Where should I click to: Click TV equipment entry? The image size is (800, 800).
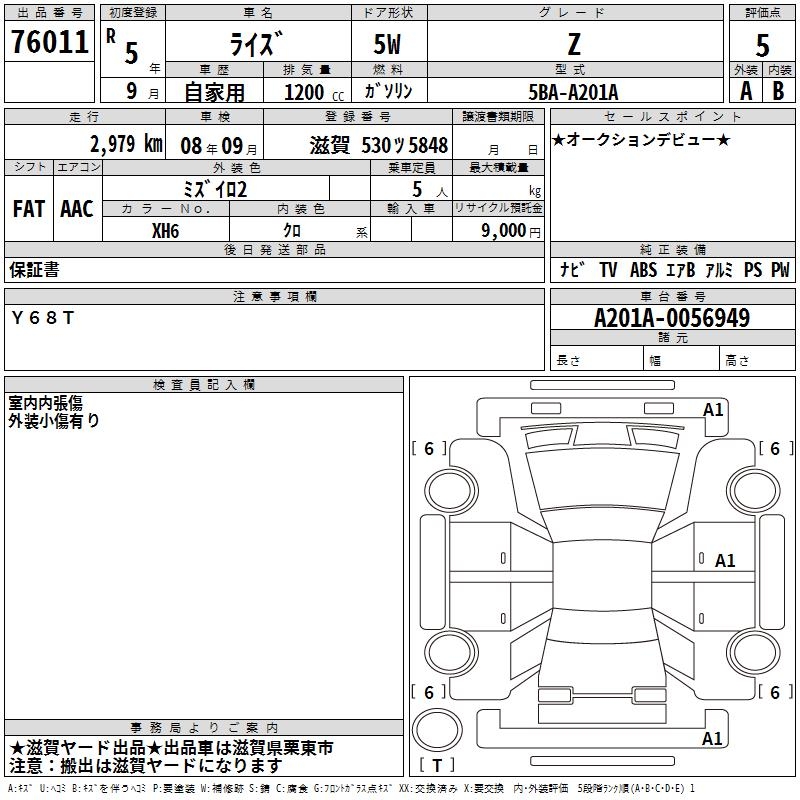[608, 270]
